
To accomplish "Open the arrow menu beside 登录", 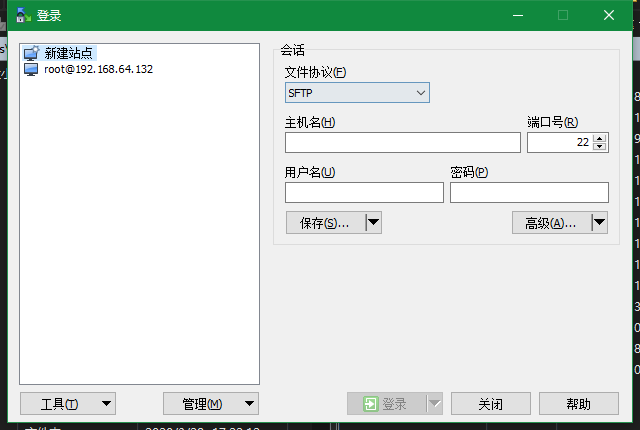I will [435, 404].
